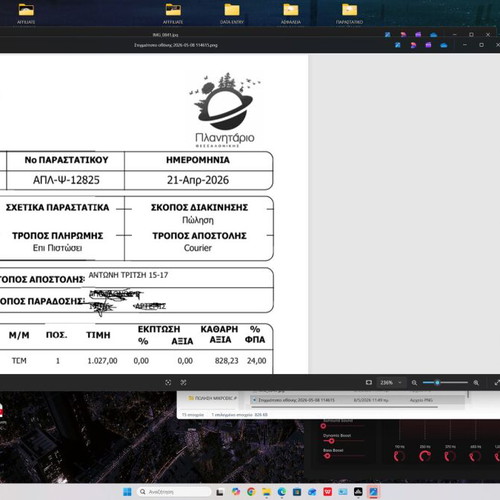Select the PNG screenshot file row in Explorer
500x500 pixels.
358,400
